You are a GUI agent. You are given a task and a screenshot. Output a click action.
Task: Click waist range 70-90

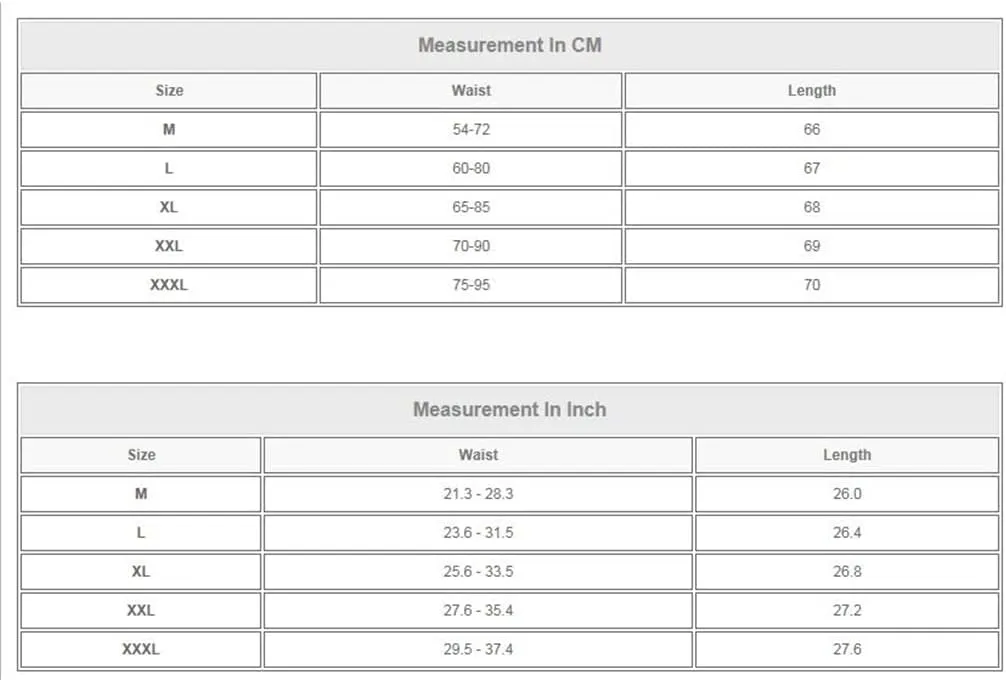[471, 246]
